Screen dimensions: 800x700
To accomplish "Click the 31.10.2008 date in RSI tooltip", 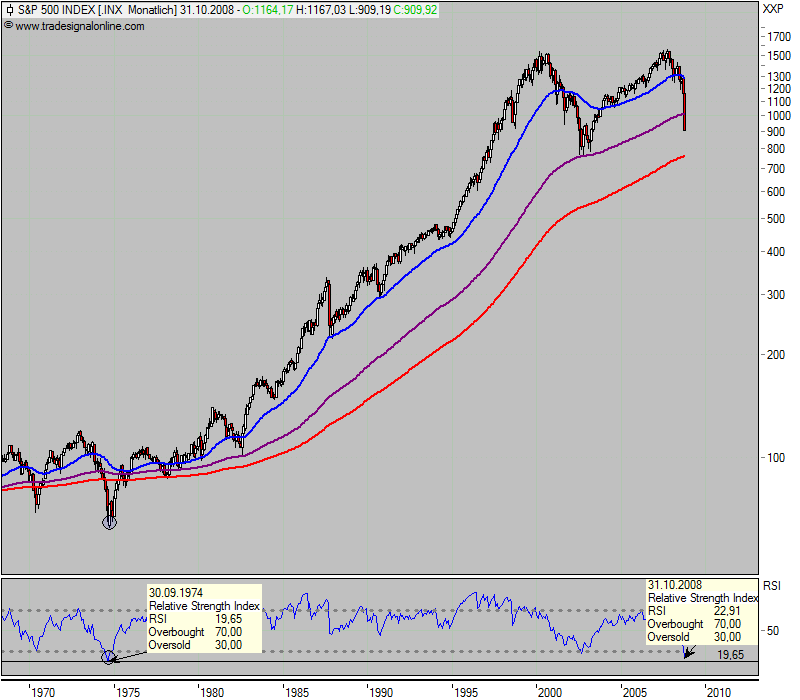I will tap(675, 585).
